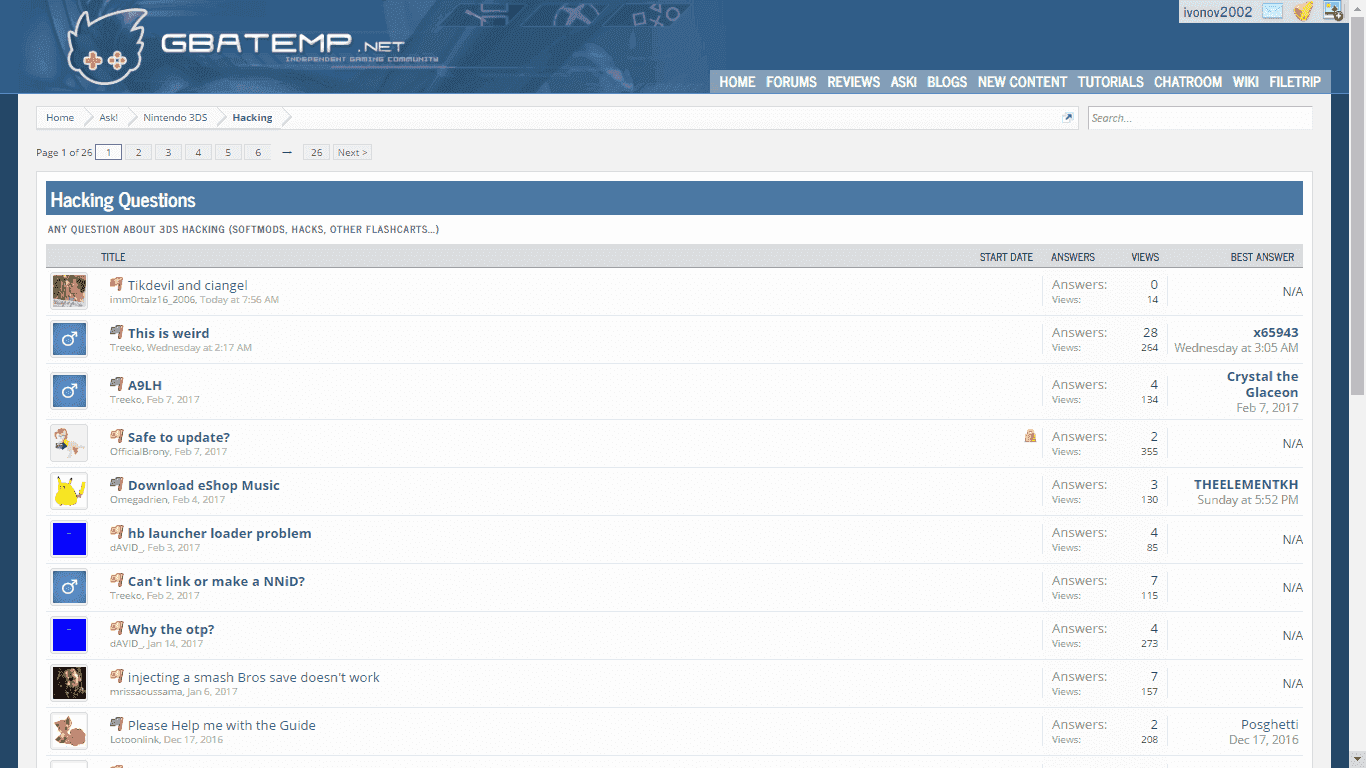Sort threads by VIEWS column
Image resolution: width=1366 pixels, height=768 pixels.
point(1145,257)
